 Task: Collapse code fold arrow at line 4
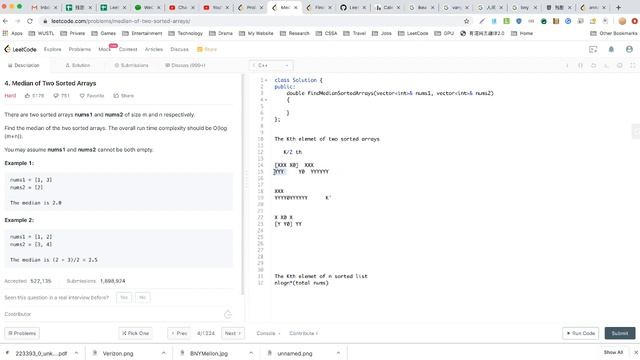(267, 100)
